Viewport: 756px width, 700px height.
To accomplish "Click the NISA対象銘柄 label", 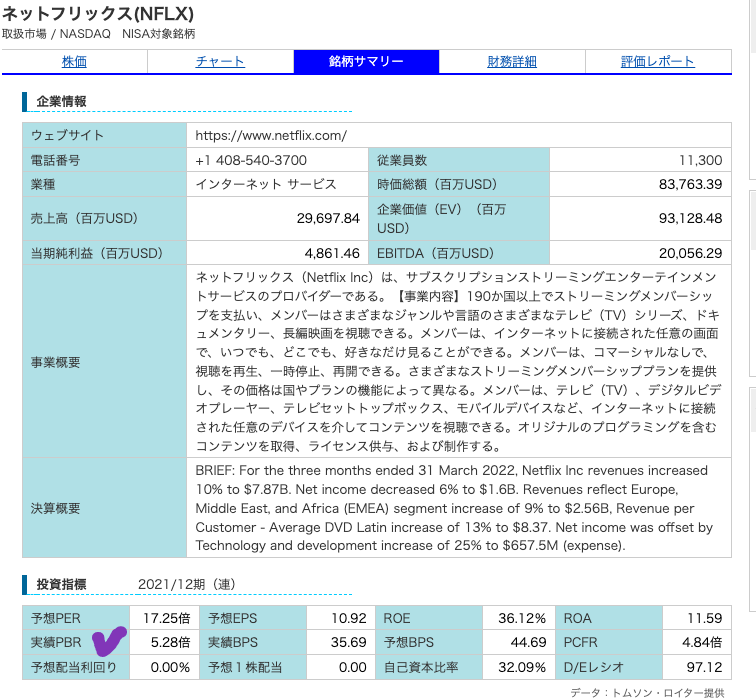I will coord(159,34).
